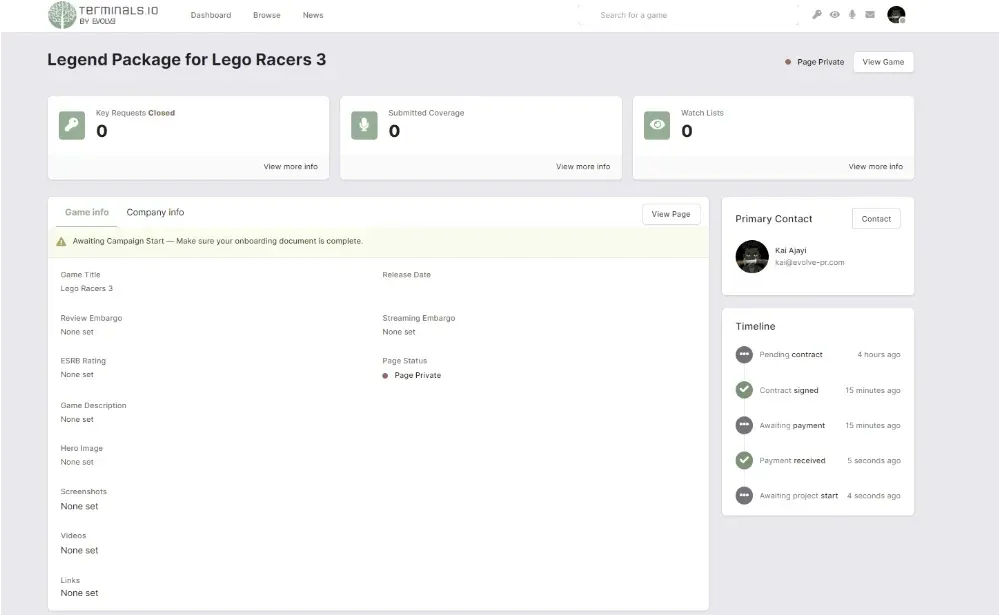999x615 pixels.
Task: Open the mail envelope icon in header
Action: (870, 15)
